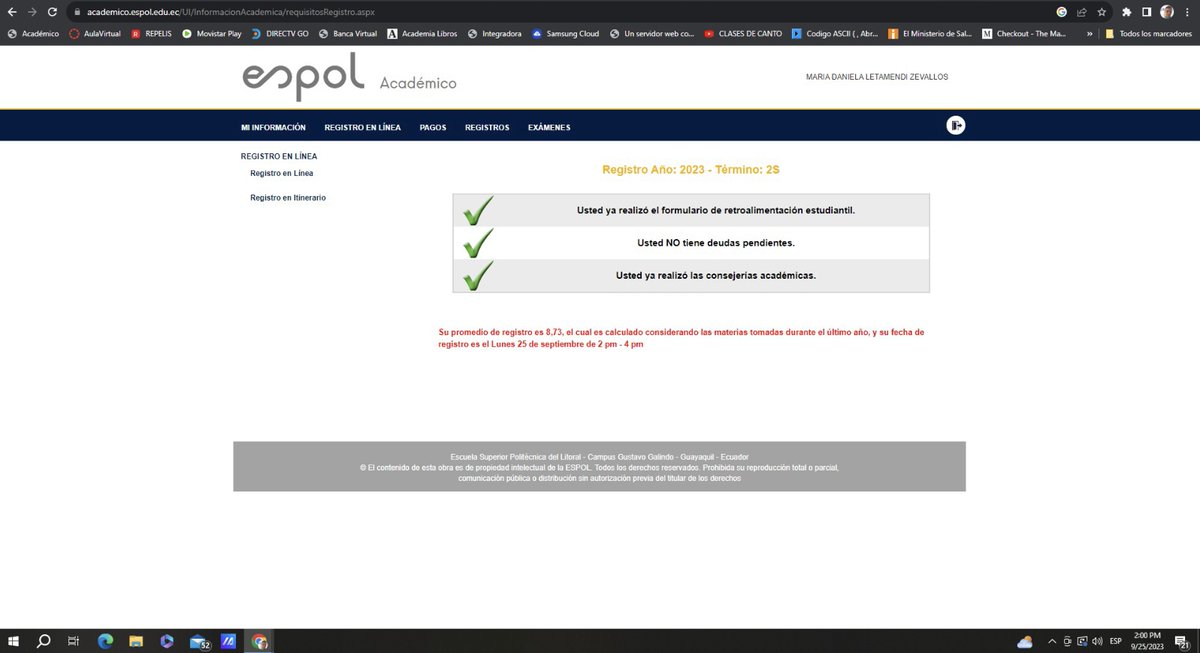1200x653 pixels.
Task: Open the Registro en Itinerario sidebar link
Action: click(288, 198)
